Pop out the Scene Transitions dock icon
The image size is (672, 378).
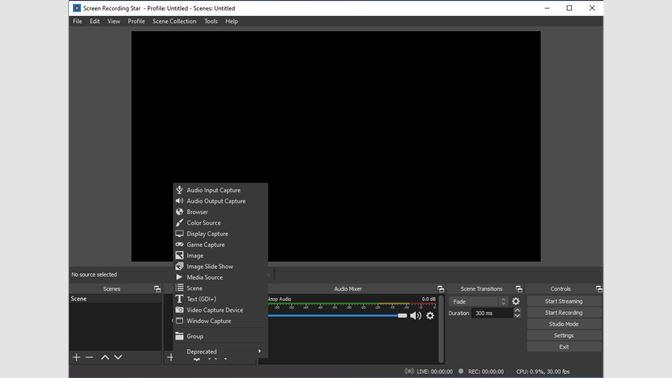pyautogui.click(x=519, y=289)
